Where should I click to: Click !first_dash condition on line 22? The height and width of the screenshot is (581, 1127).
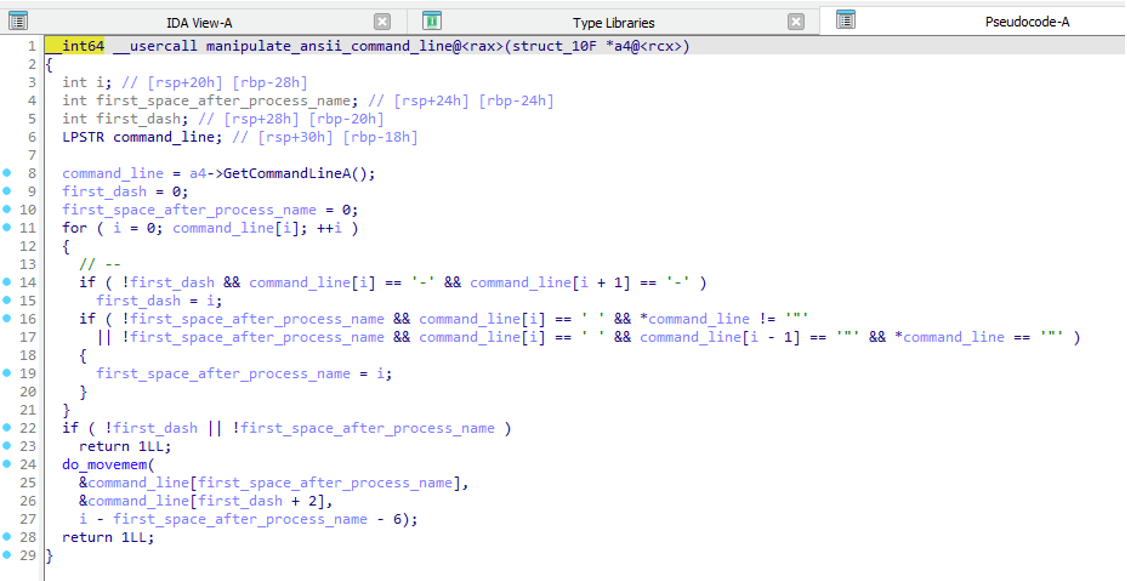coord(151,429)
